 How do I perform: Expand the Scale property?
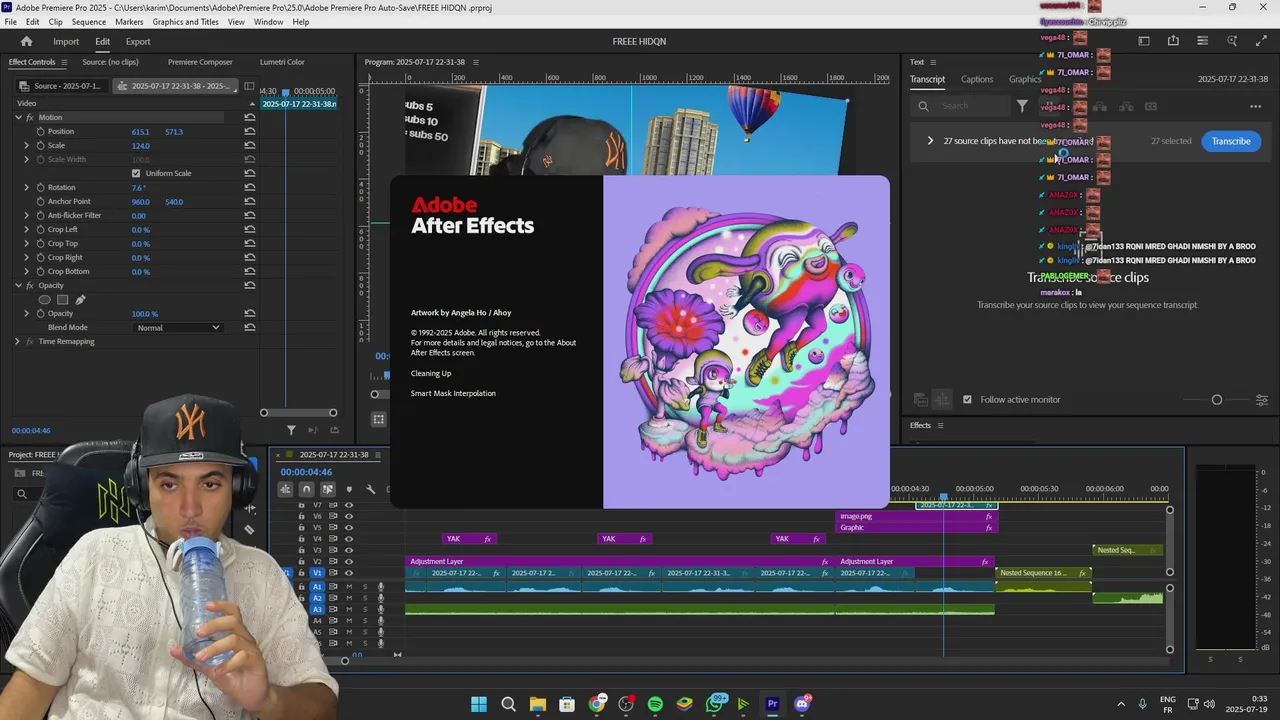[27, 145]
